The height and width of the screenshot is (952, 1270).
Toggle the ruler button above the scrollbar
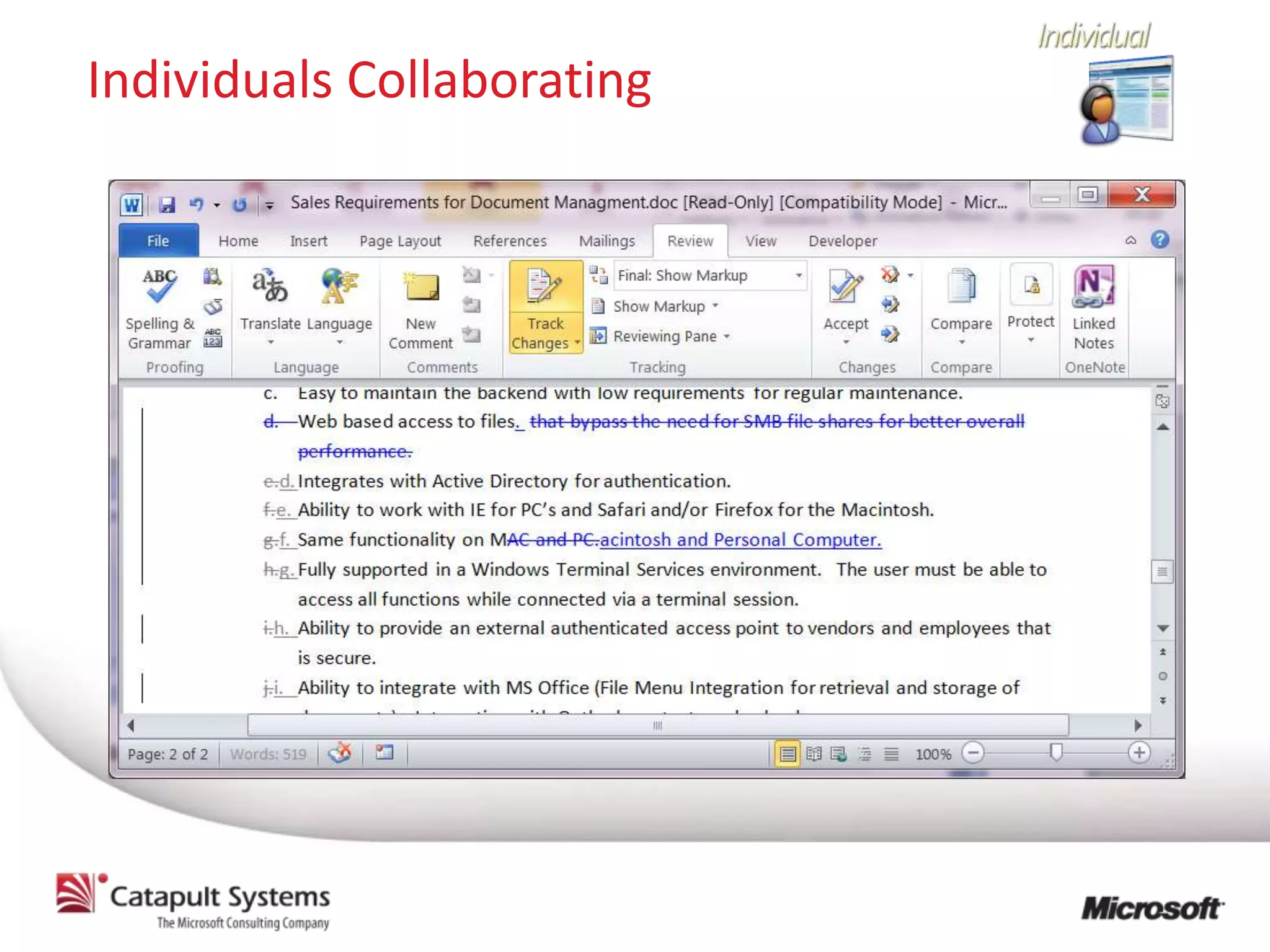click(x=1163, y=401)
